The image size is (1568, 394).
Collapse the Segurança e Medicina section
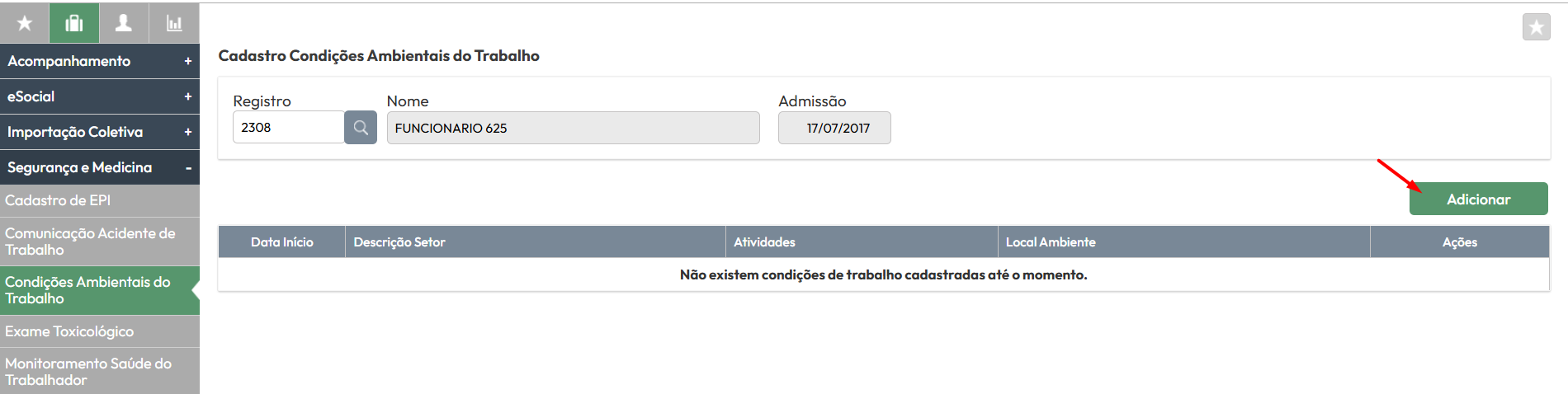pos(100,167)
